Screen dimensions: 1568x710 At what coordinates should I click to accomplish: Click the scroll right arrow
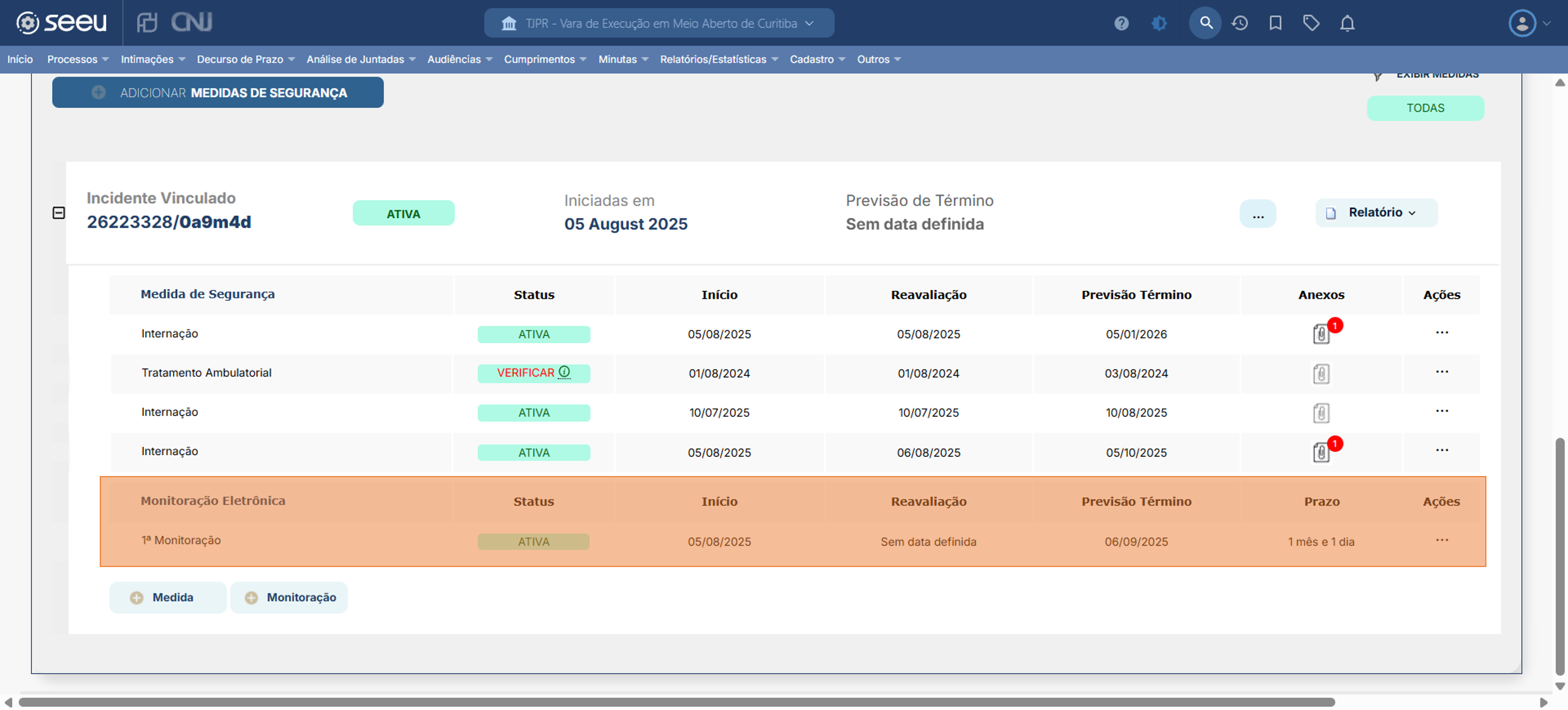[1544, 703]
